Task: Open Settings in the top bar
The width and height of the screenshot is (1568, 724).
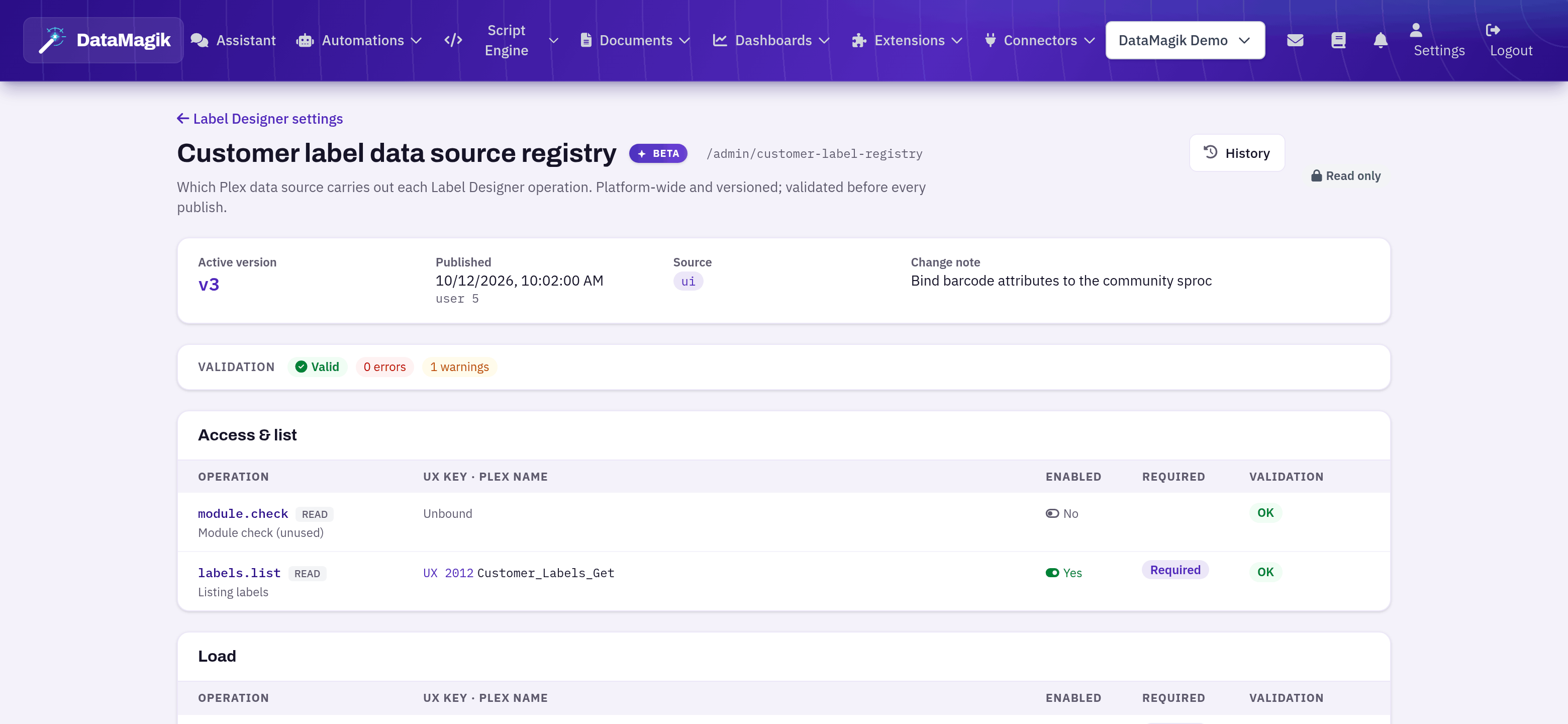Action: coord(1438,40)
